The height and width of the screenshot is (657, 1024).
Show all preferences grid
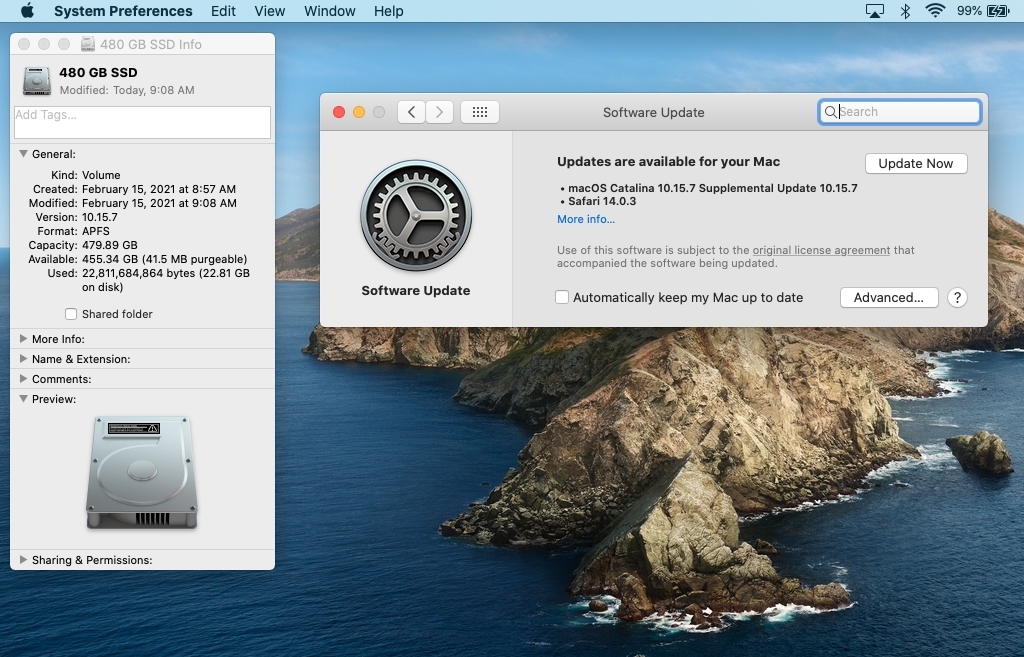[480, 112]
